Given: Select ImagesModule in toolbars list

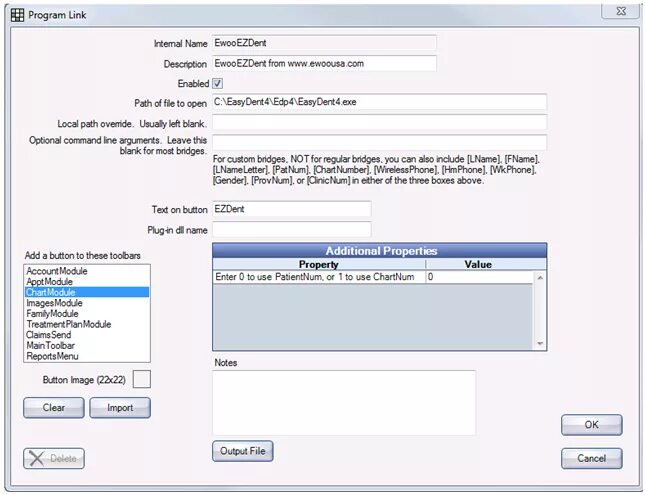Looking at the screenshot, I should (87, 303).
